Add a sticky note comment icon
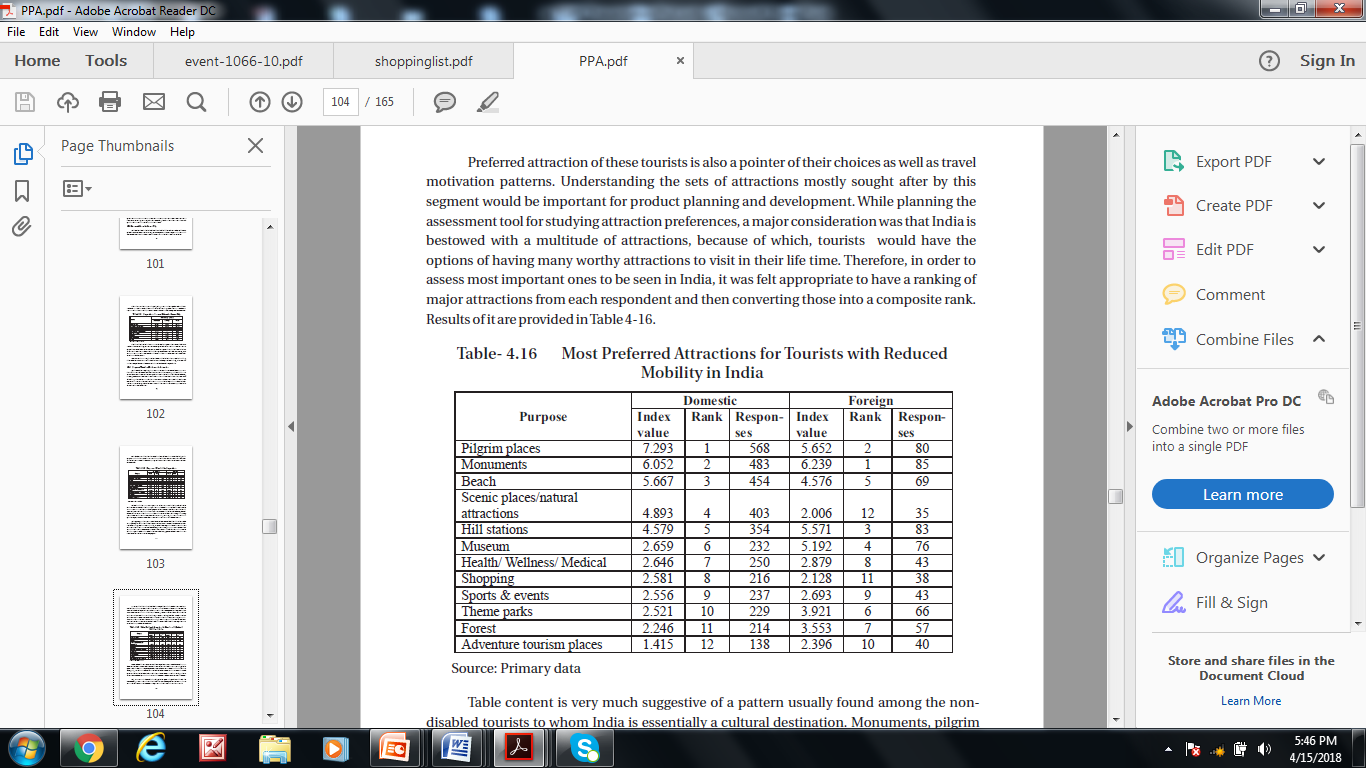 pos(445,102)
